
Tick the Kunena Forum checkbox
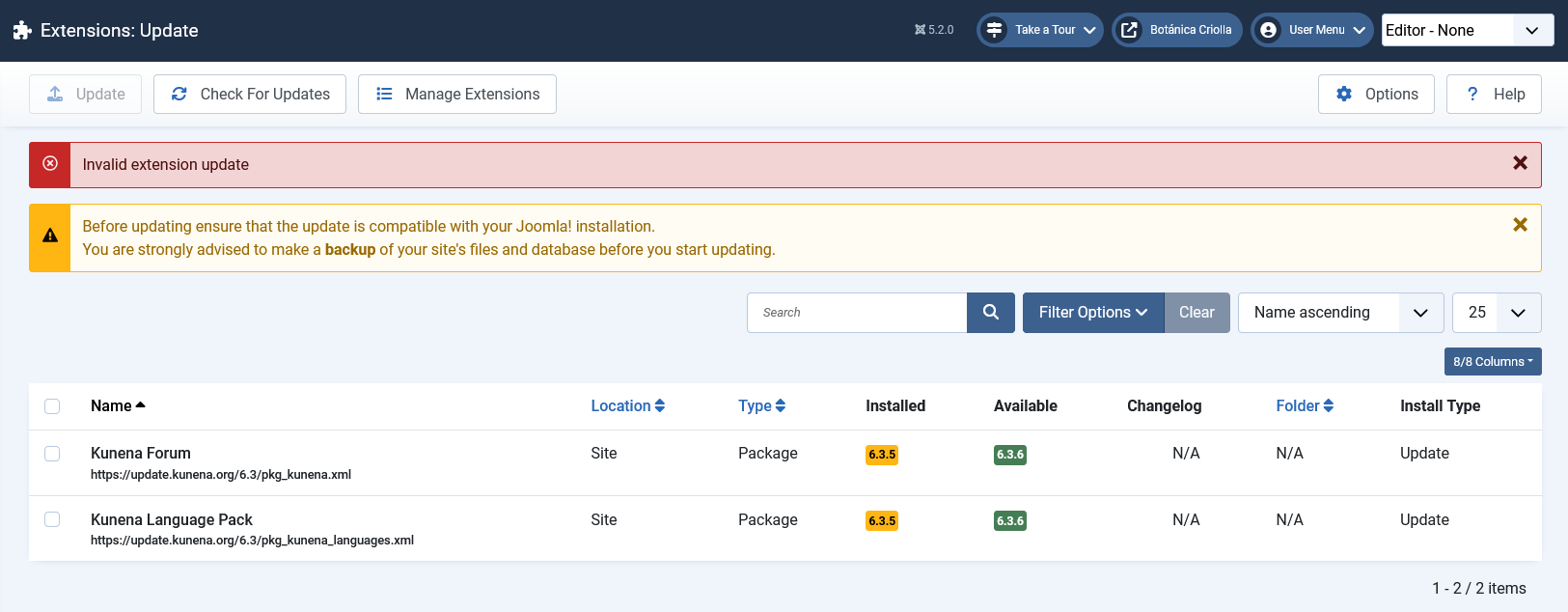[x=52, y=454]
